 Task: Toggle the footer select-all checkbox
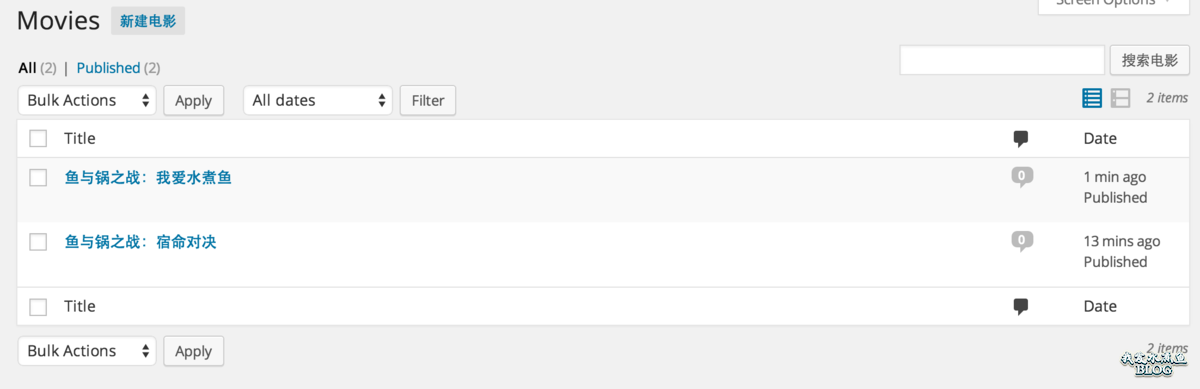pos(38,307)
